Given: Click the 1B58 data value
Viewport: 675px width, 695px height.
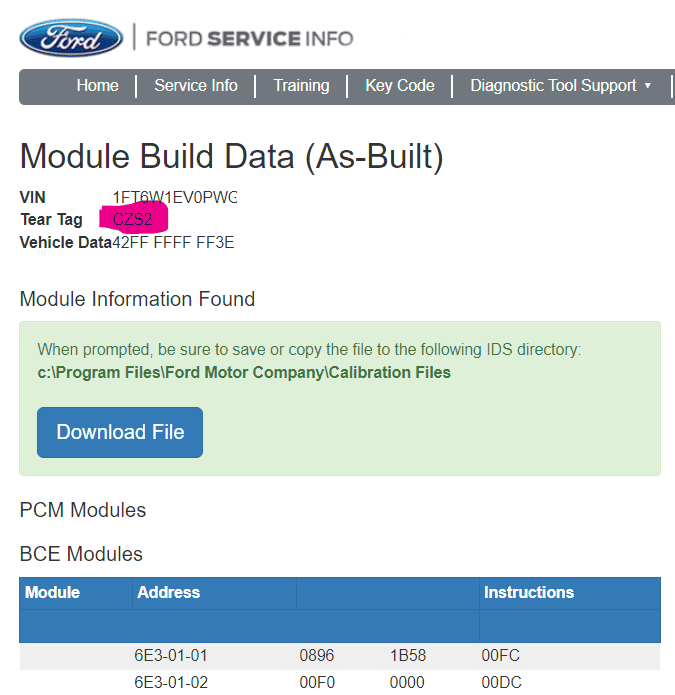Looking at the screenshot, I should [x=407, y=656].
